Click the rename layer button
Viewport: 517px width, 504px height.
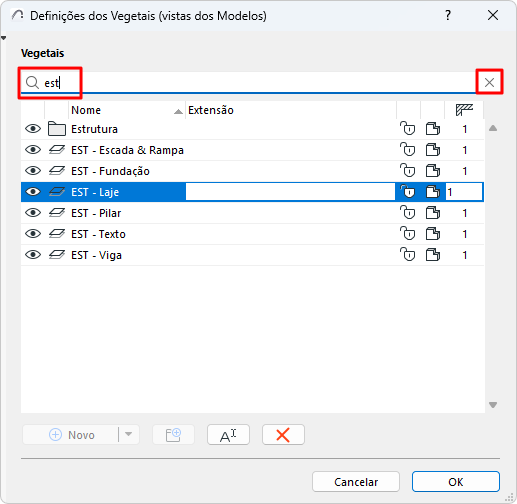coord(228,435)
